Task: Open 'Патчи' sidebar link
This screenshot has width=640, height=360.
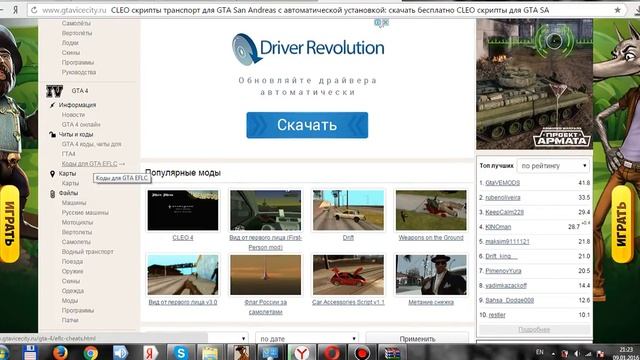Action: pos(70,320)
